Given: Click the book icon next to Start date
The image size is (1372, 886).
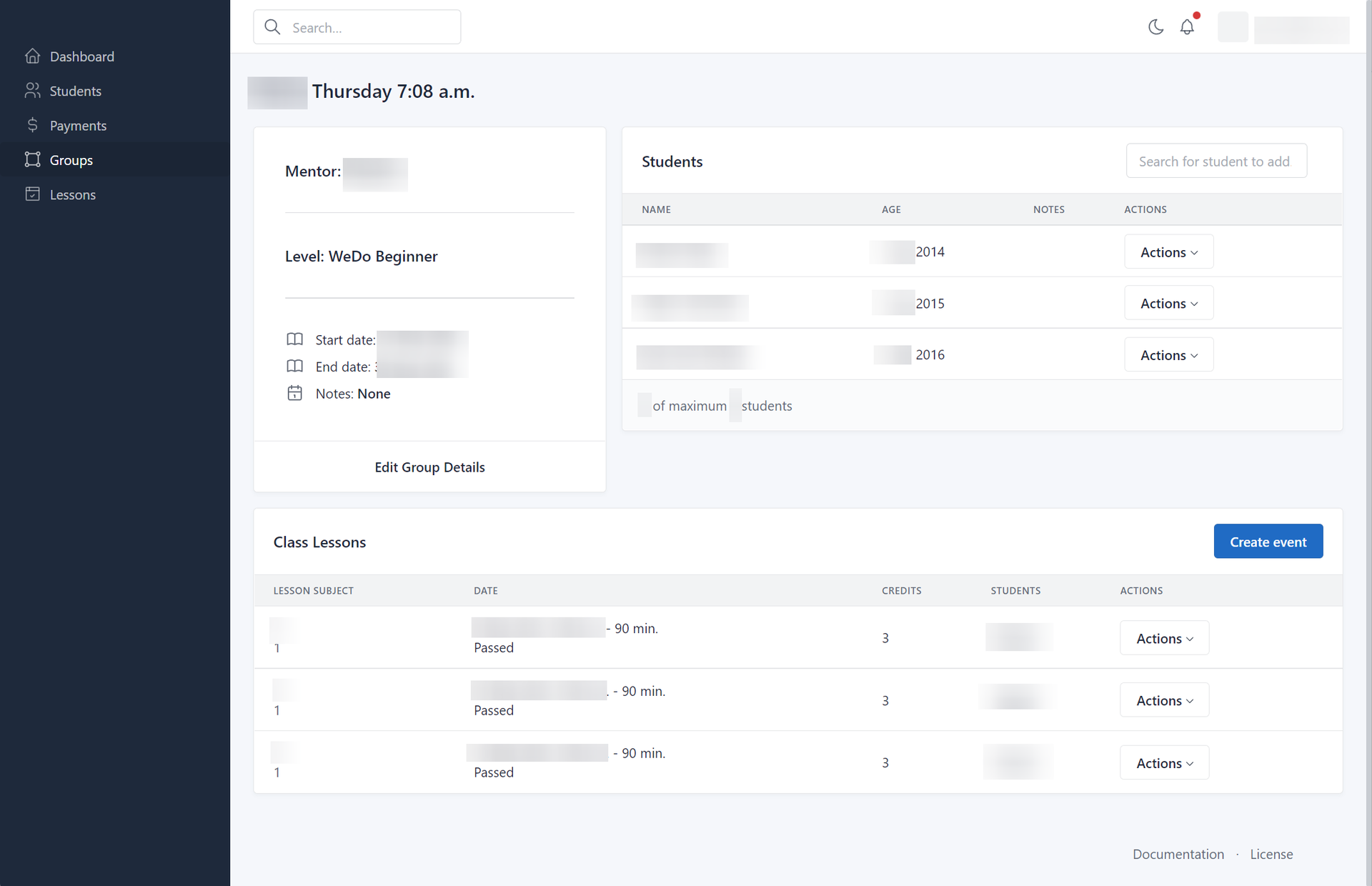Looking at the screenshot, I should (x=294, y=339).
